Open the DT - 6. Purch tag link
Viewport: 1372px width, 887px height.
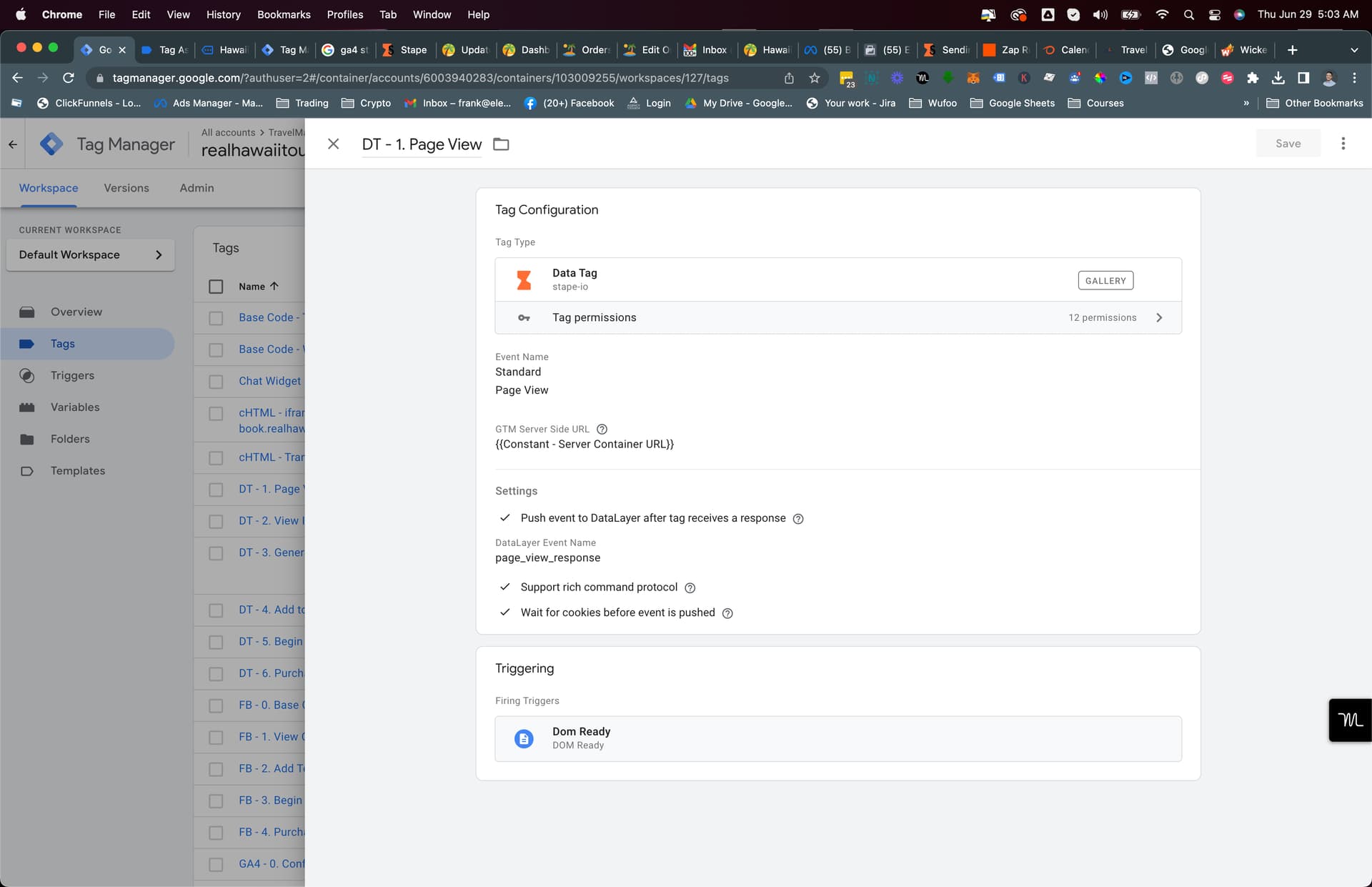click(272, 673)
